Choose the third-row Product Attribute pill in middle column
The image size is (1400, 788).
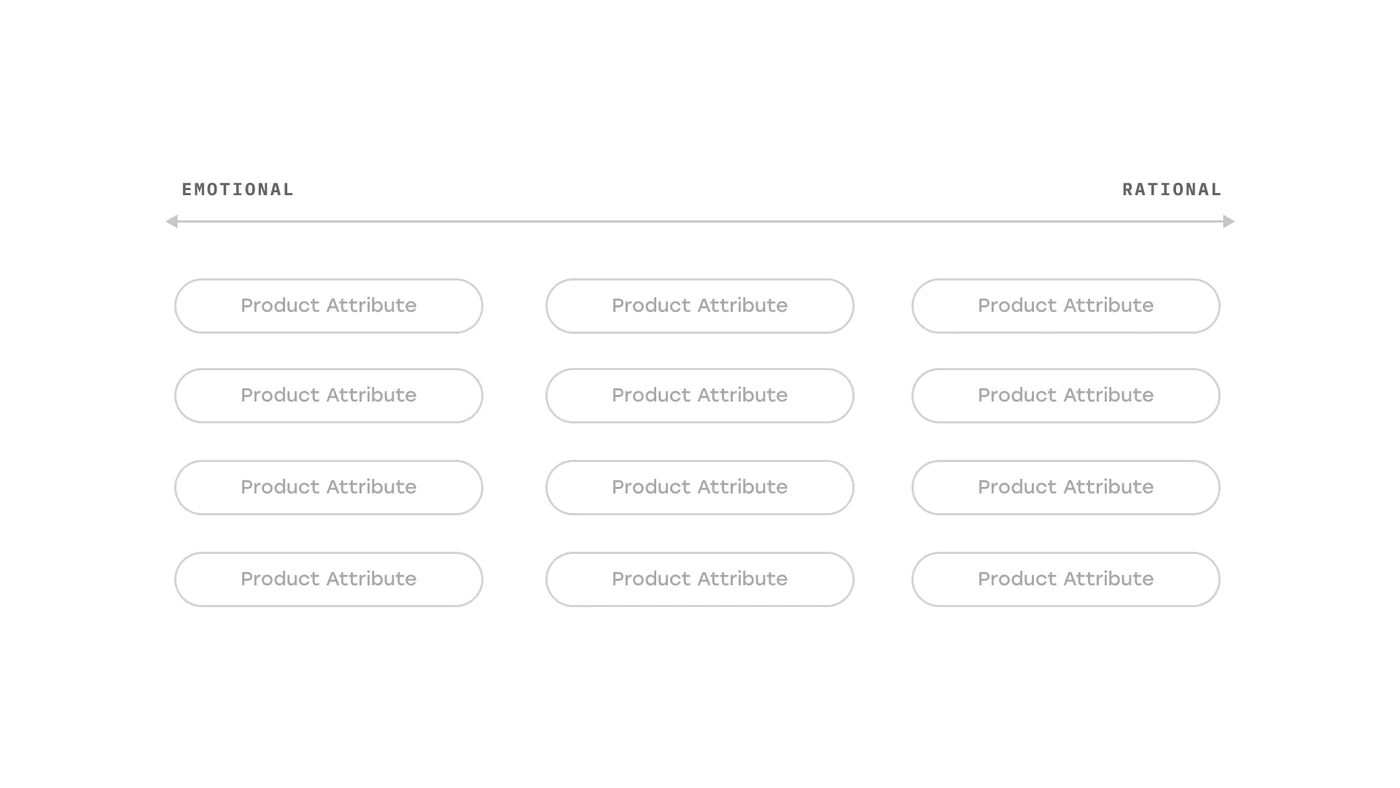pos(700,488)
